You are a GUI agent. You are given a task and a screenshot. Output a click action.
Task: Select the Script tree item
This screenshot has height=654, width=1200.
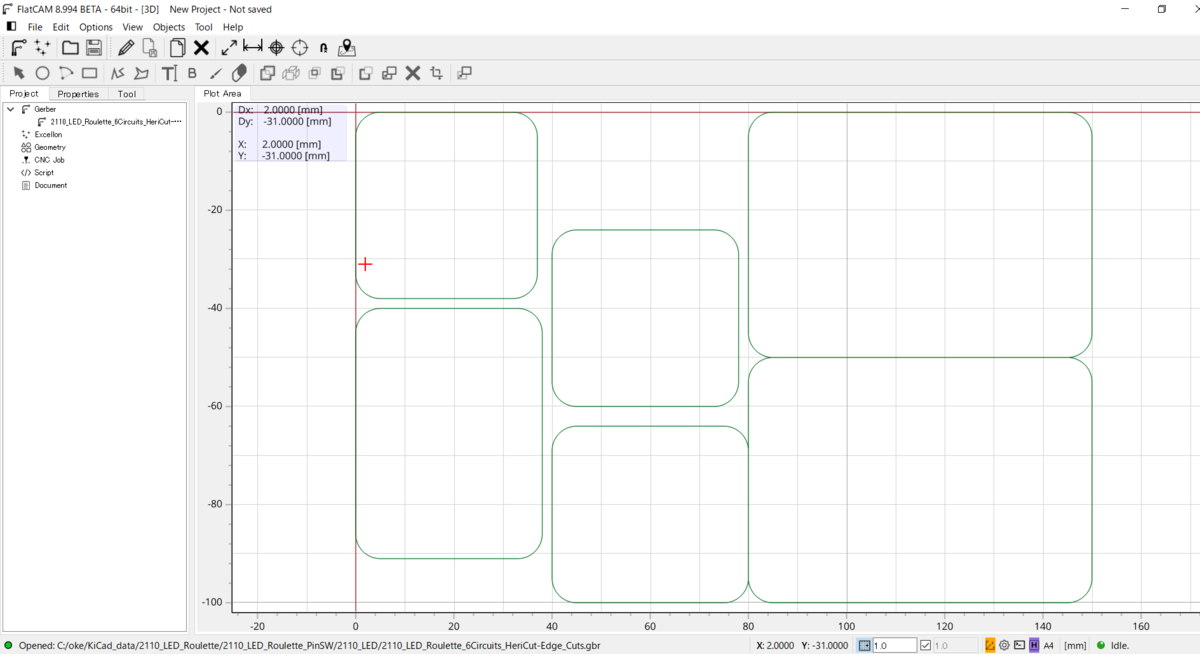pyautogui.click(x=44, y=172)
